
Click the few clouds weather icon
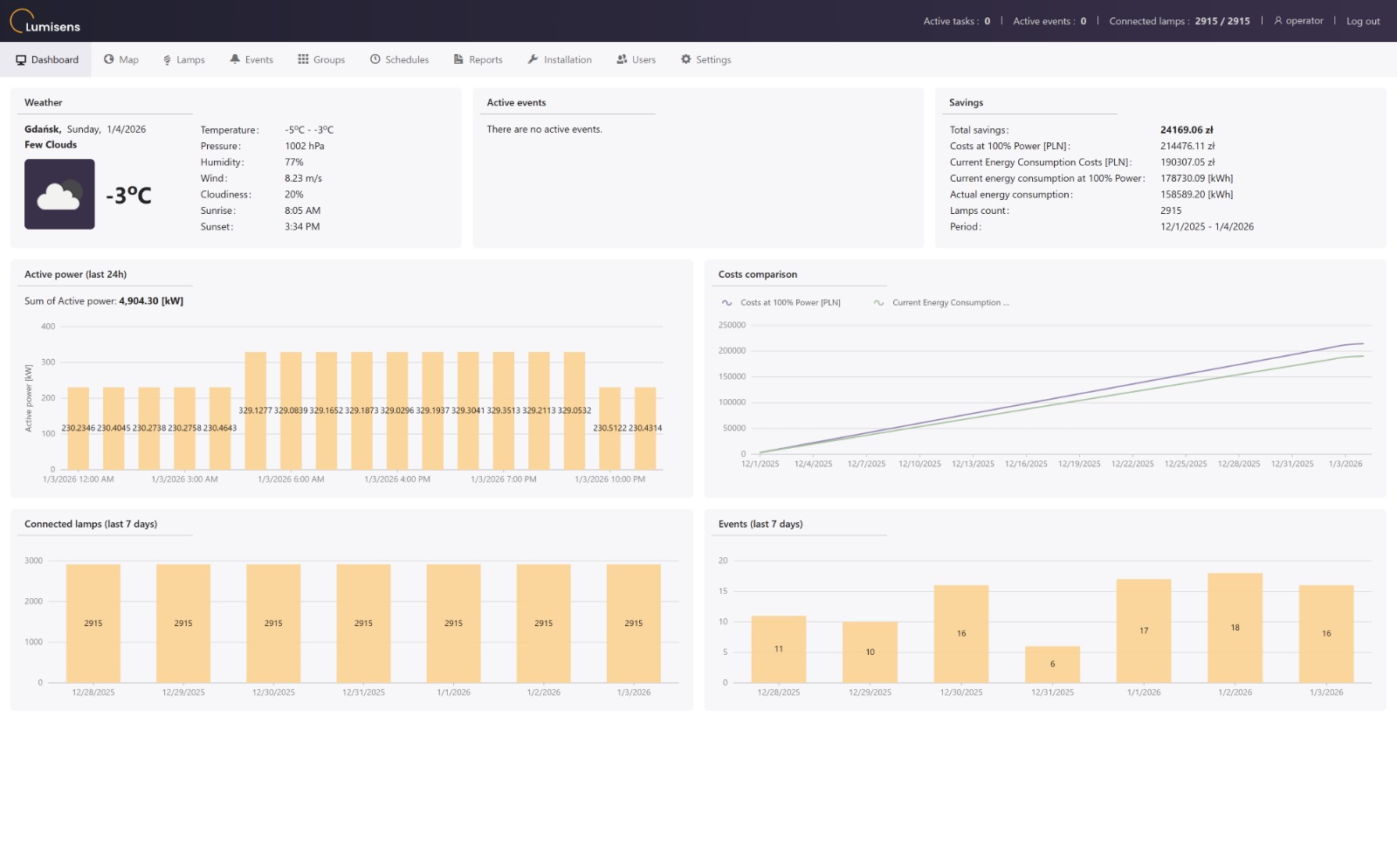(x=59, y=194)
